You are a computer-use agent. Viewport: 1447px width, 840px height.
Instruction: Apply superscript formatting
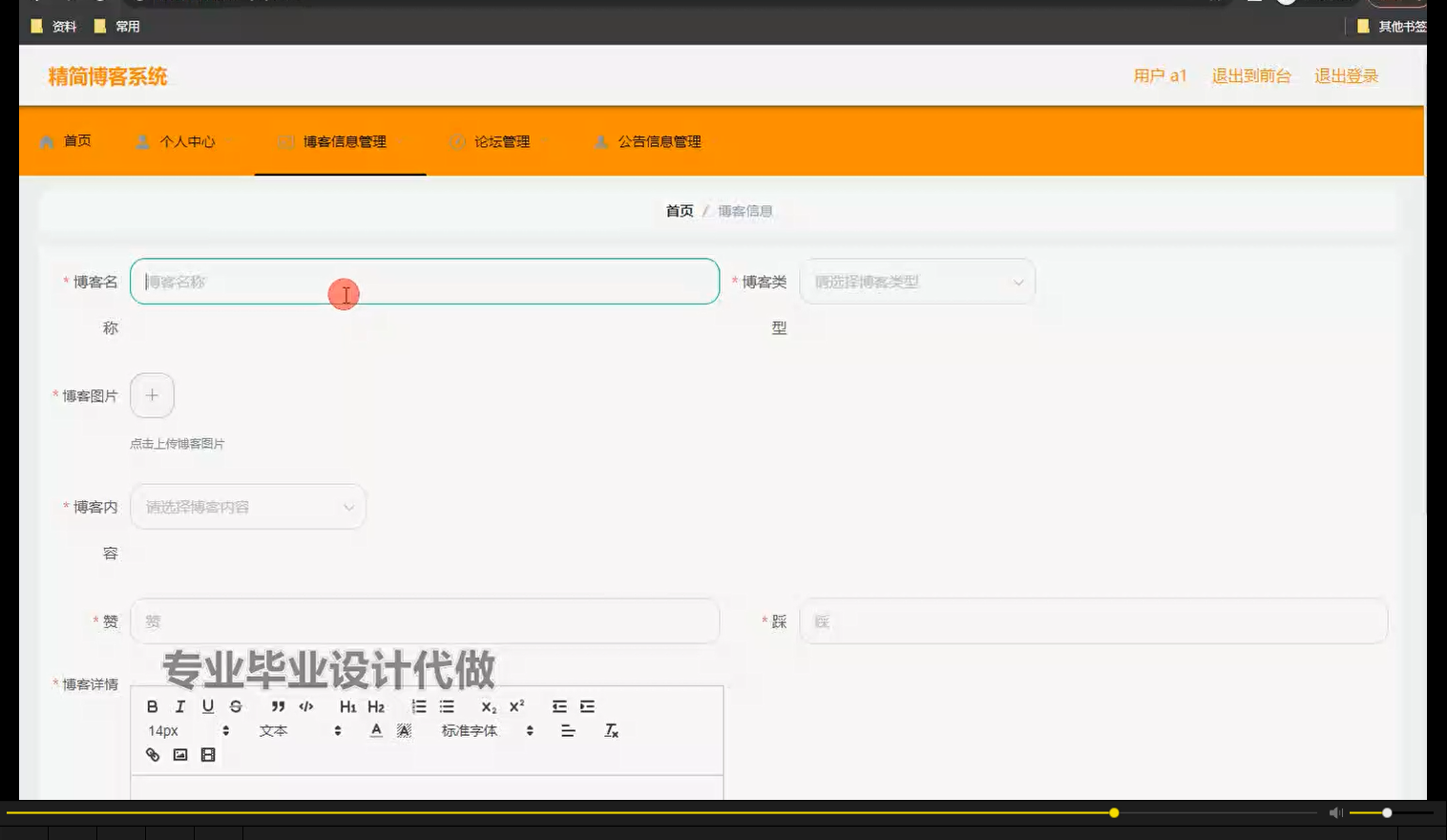514,706
